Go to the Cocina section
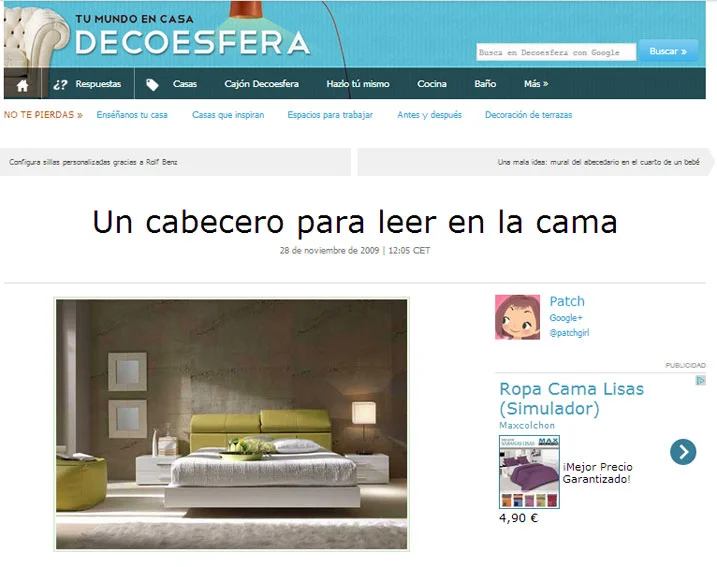 pyautogui.click(x=432, y=84)
